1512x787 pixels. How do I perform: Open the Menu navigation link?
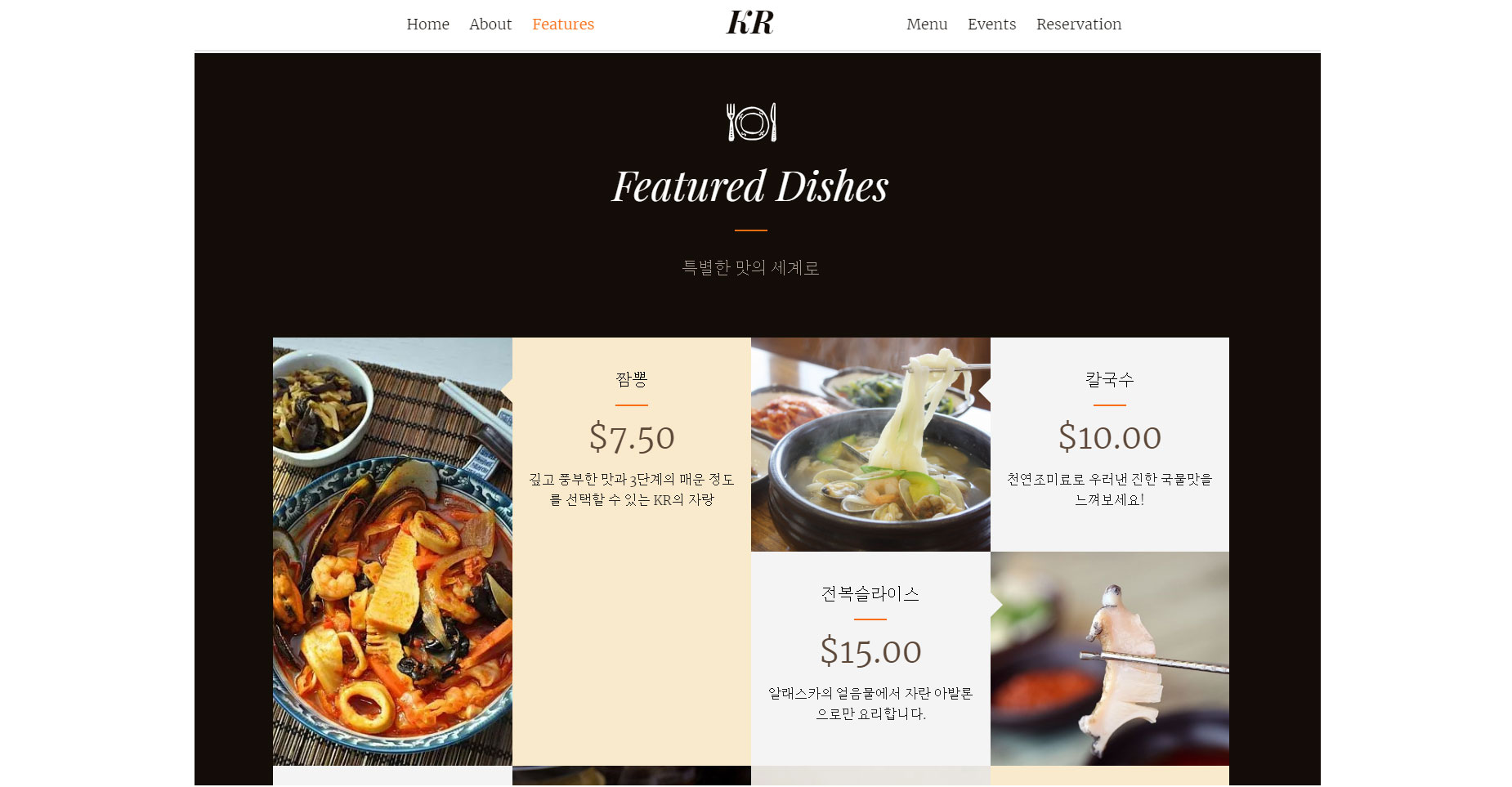tap(927, 25)
